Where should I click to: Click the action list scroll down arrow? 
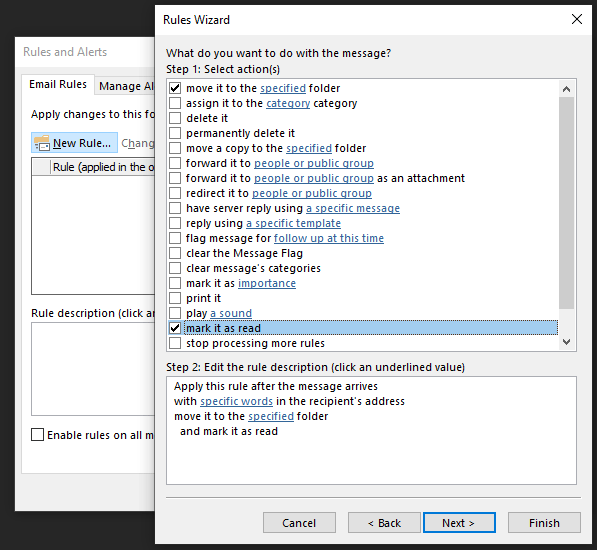[567, 342]
